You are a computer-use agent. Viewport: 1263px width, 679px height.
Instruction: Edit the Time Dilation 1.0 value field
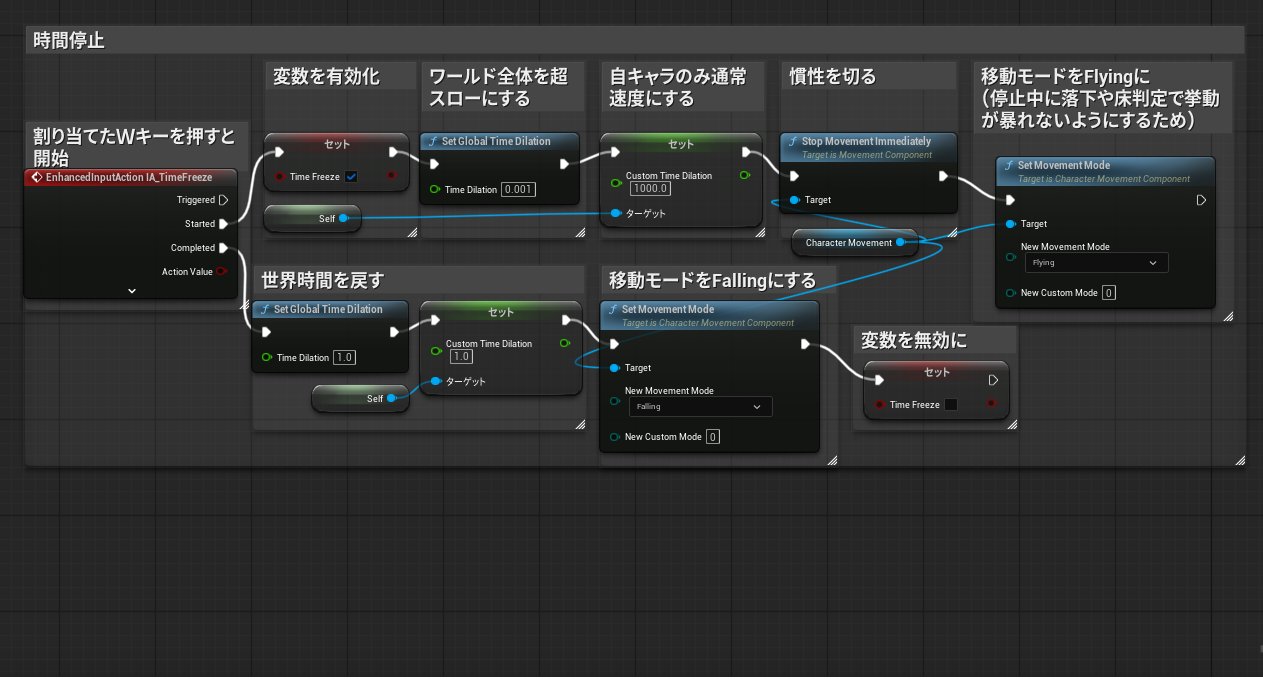pos(344,358)
